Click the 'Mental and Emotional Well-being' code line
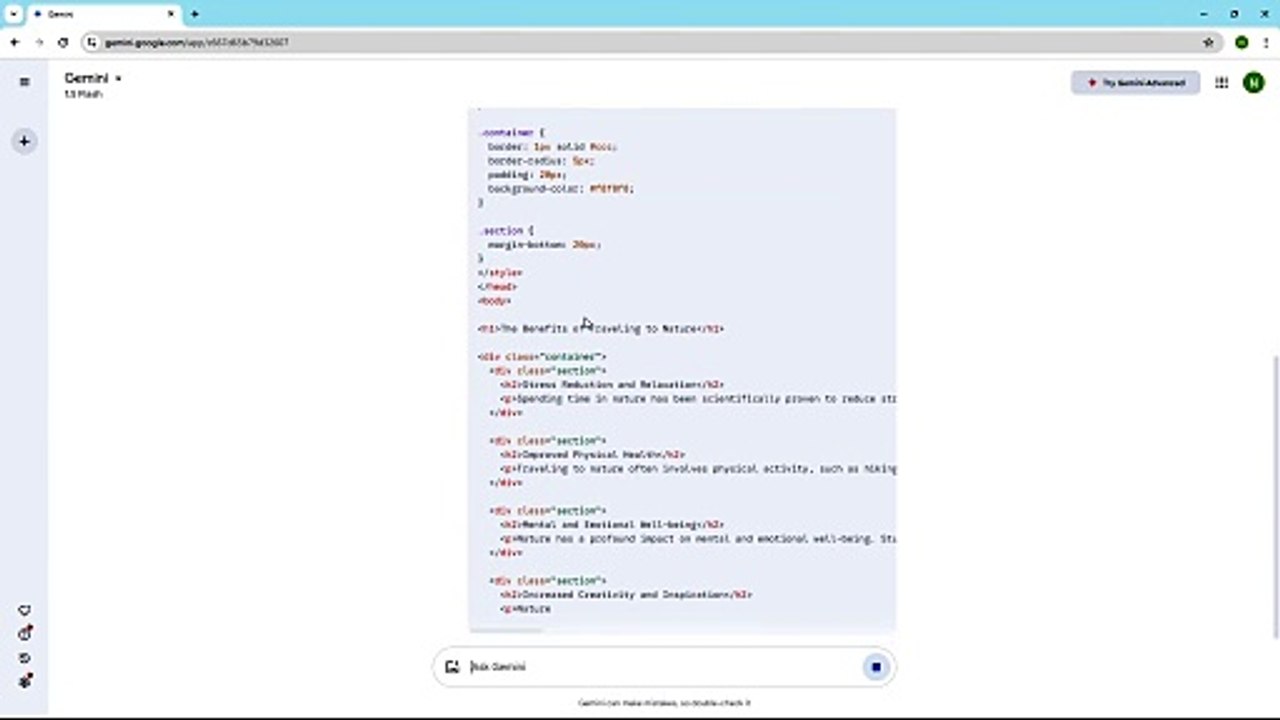 (612, 524)
